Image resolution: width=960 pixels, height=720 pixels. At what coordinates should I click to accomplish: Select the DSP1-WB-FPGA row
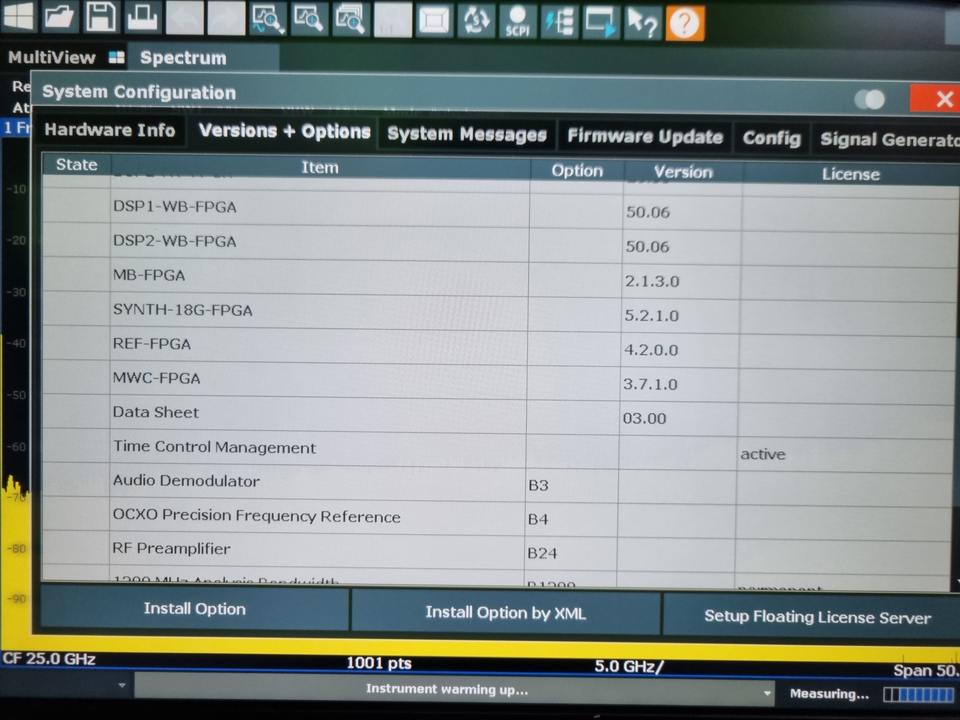499,209
